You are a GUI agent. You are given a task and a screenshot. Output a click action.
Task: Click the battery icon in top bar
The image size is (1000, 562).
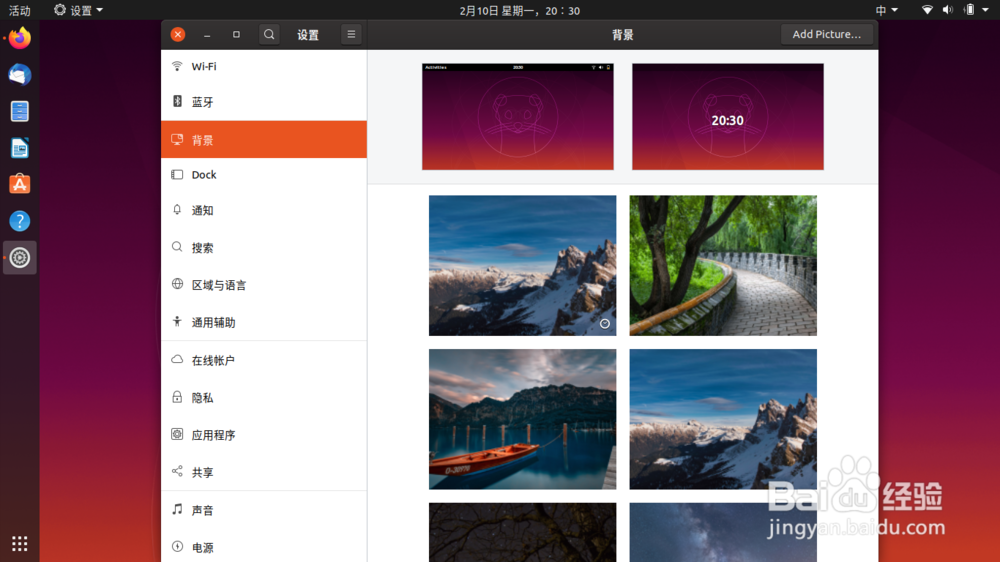(969, 10)
